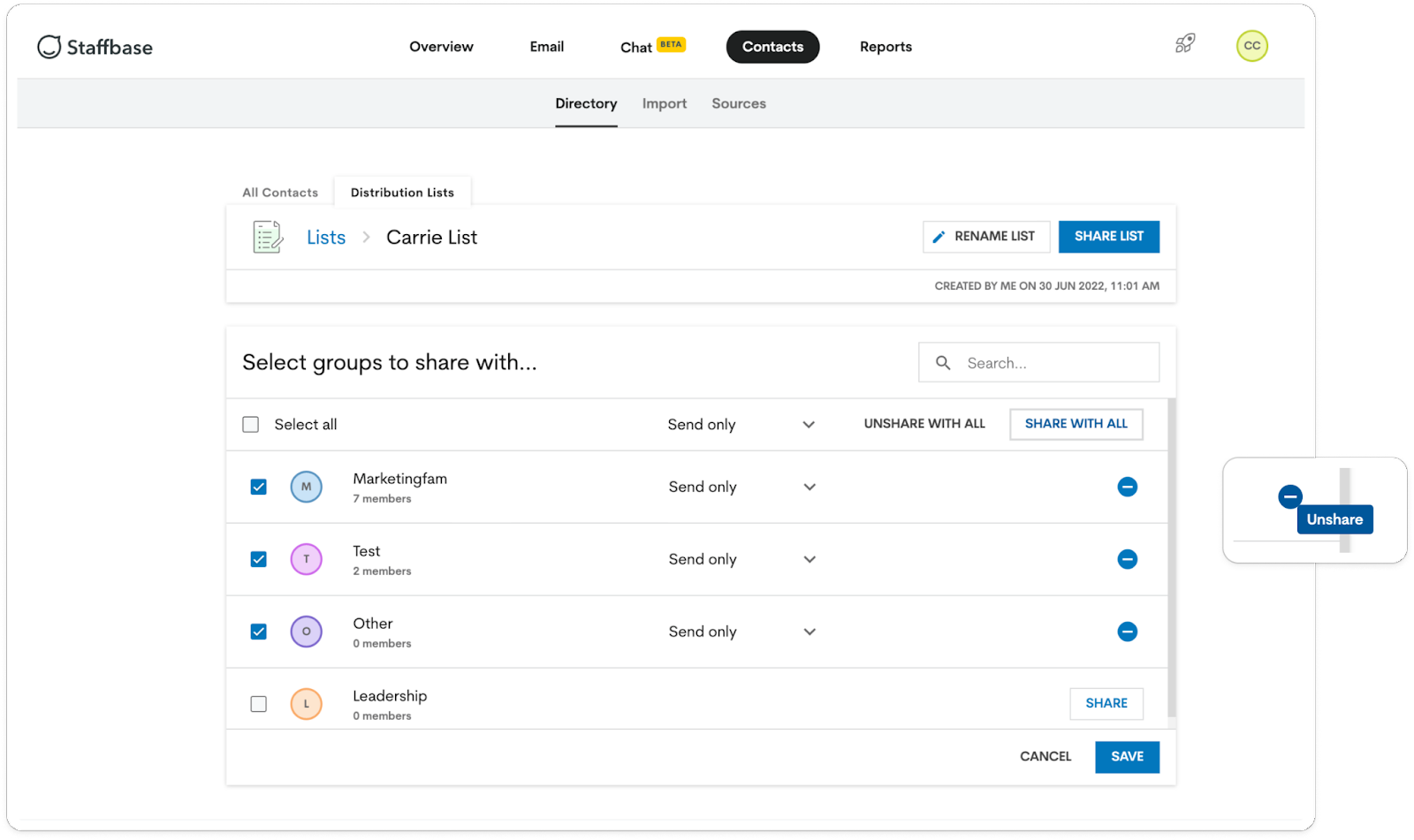
Task: Cancel the sharing changes
Action: click(1045, 757)
